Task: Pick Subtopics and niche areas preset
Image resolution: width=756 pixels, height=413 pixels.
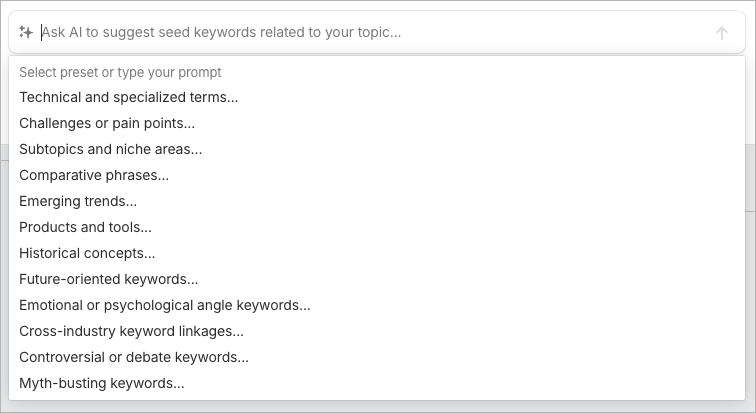Action: click(111, 149)
